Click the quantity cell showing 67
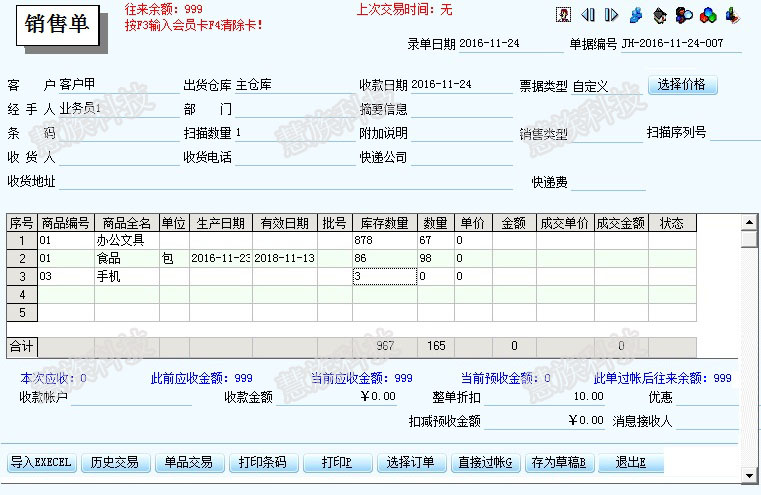This screenshot has width=761, height=495. pyautogui.click(x=436, y=241)
